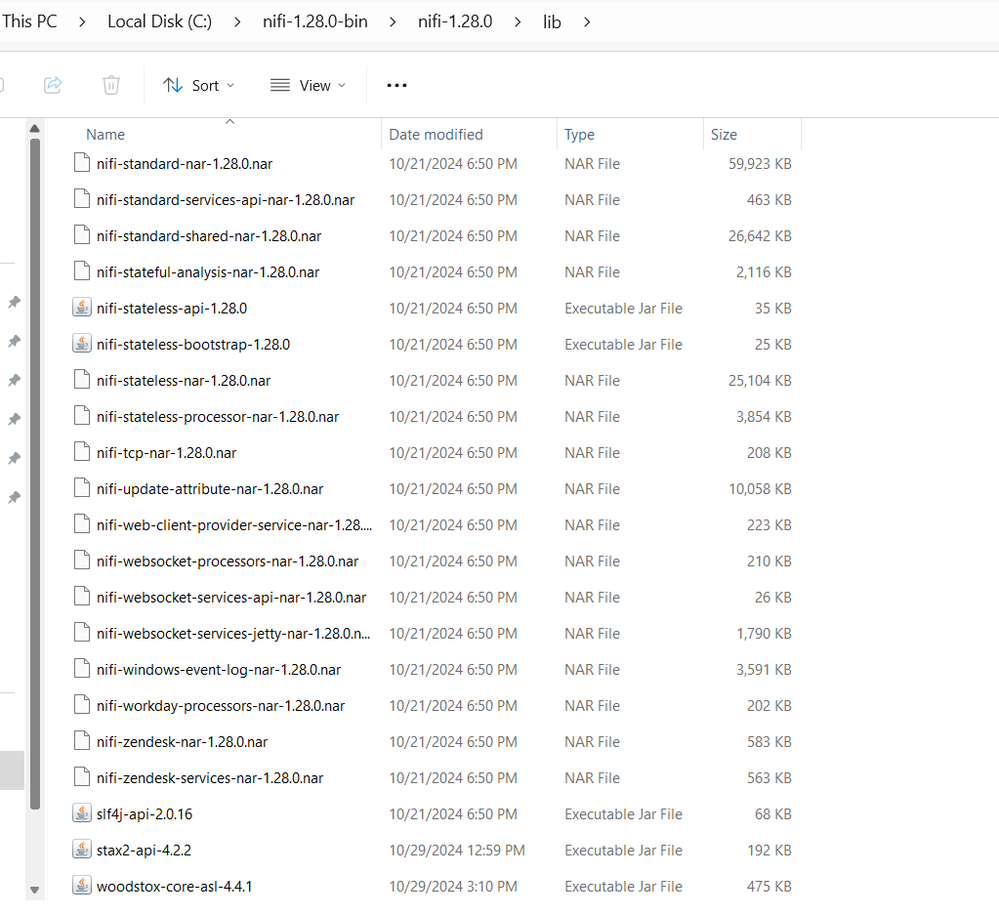Screen dimensions: 999x914
Task: Select nifi-stateless-bootstrap-1.28.0 jar icon
Action: pyautogui.click(x=82, y=343)
